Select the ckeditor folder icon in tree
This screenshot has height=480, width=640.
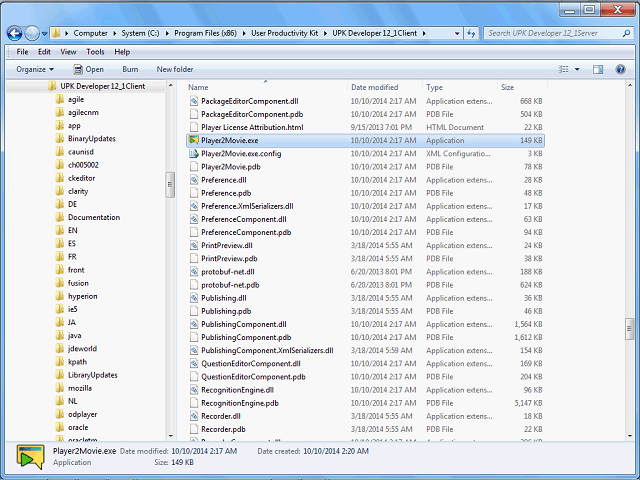60,178
